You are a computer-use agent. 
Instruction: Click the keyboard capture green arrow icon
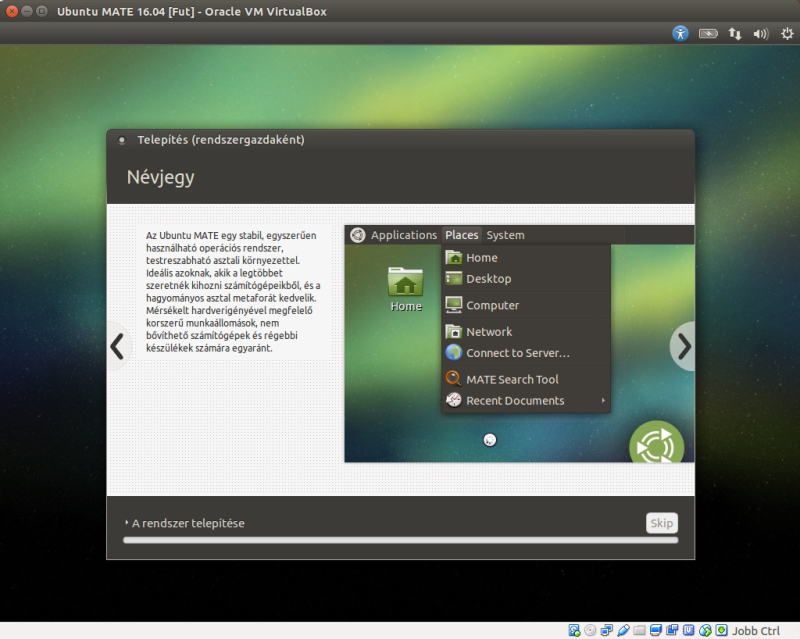(721, 630)
